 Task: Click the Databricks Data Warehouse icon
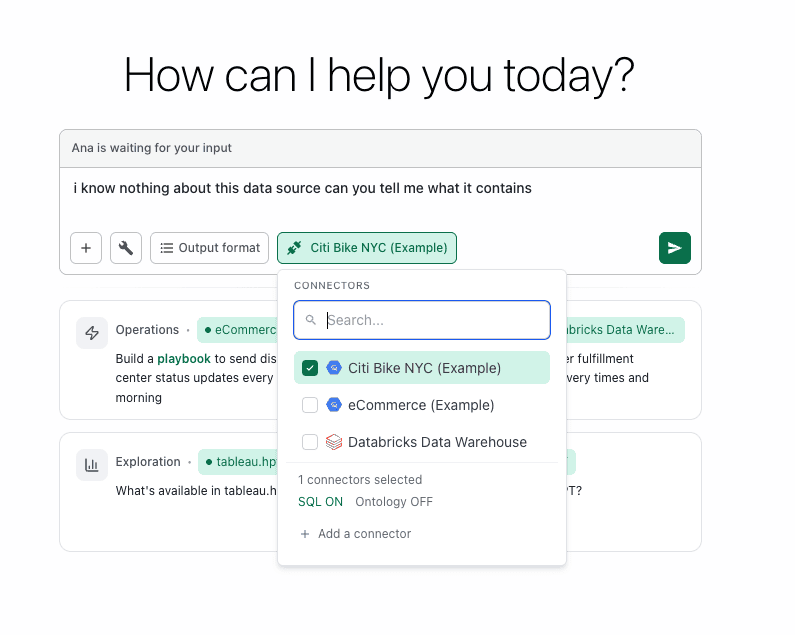coord(334,442)
